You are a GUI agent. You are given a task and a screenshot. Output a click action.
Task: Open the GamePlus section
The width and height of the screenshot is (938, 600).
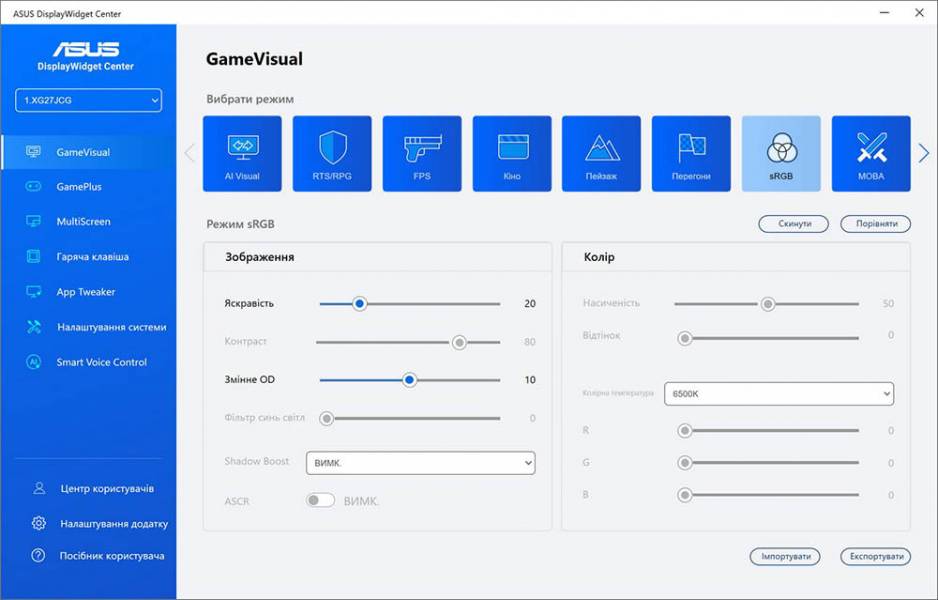(89, 187)
